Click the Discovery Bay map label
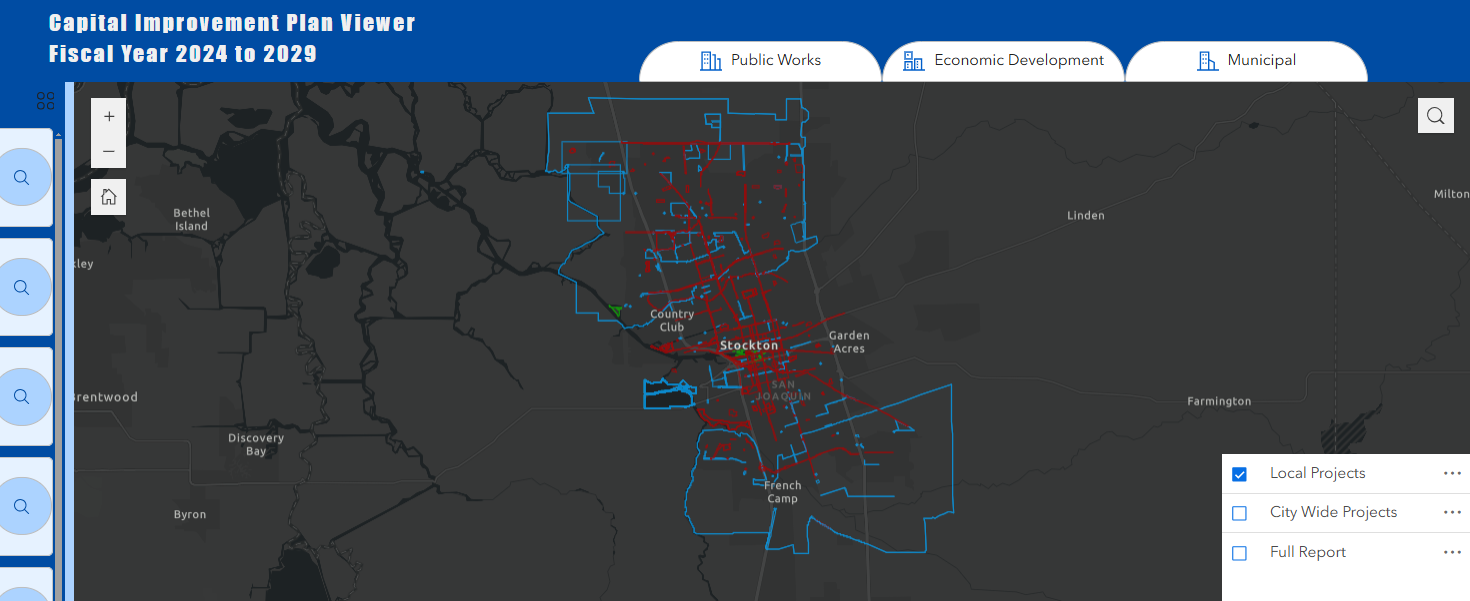The height and width of the screenshot is (601, 1470). point(256,445)
